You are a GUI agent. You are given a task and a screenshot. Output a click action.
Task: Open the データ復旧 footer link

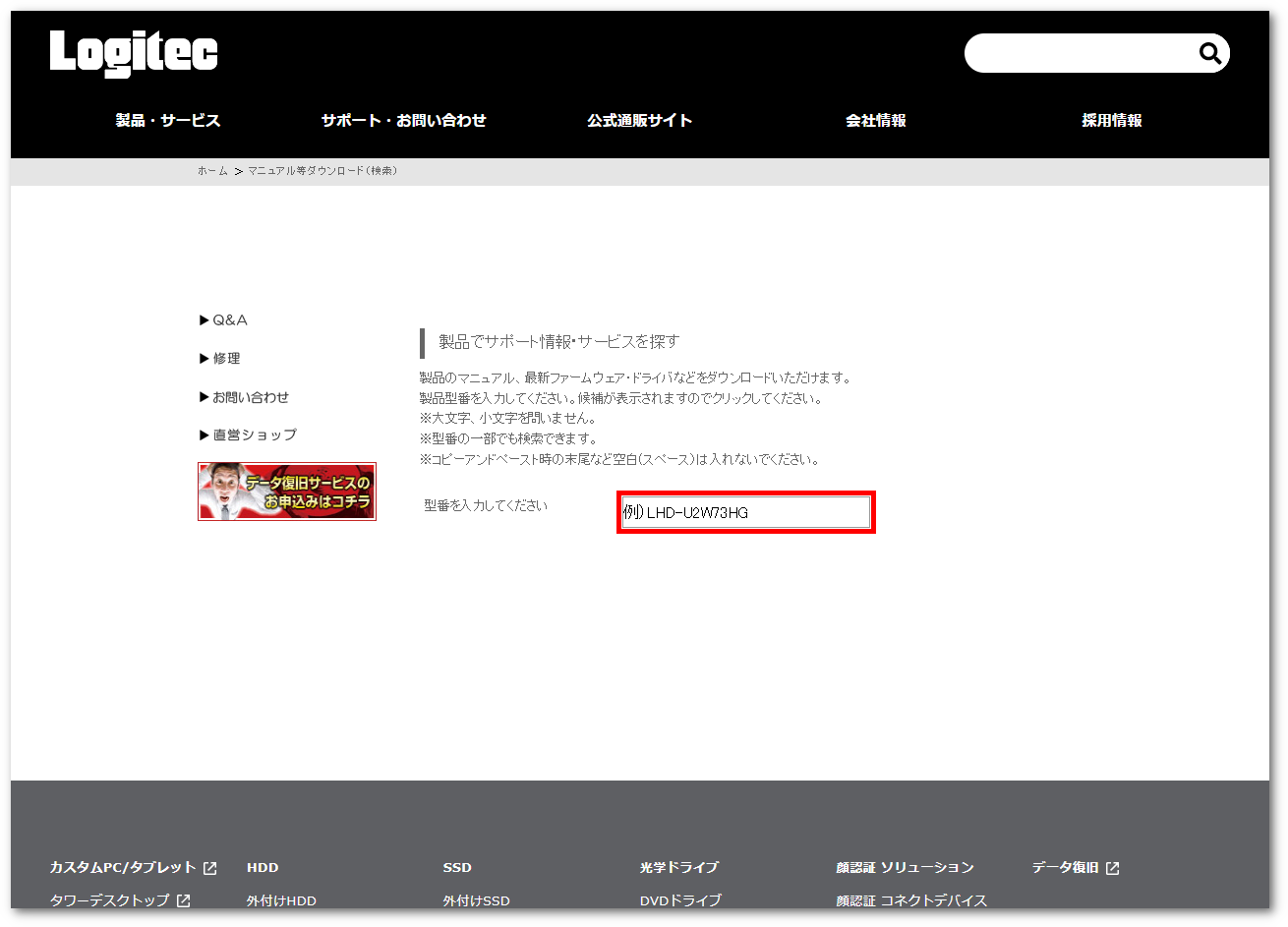(1066, 867)
